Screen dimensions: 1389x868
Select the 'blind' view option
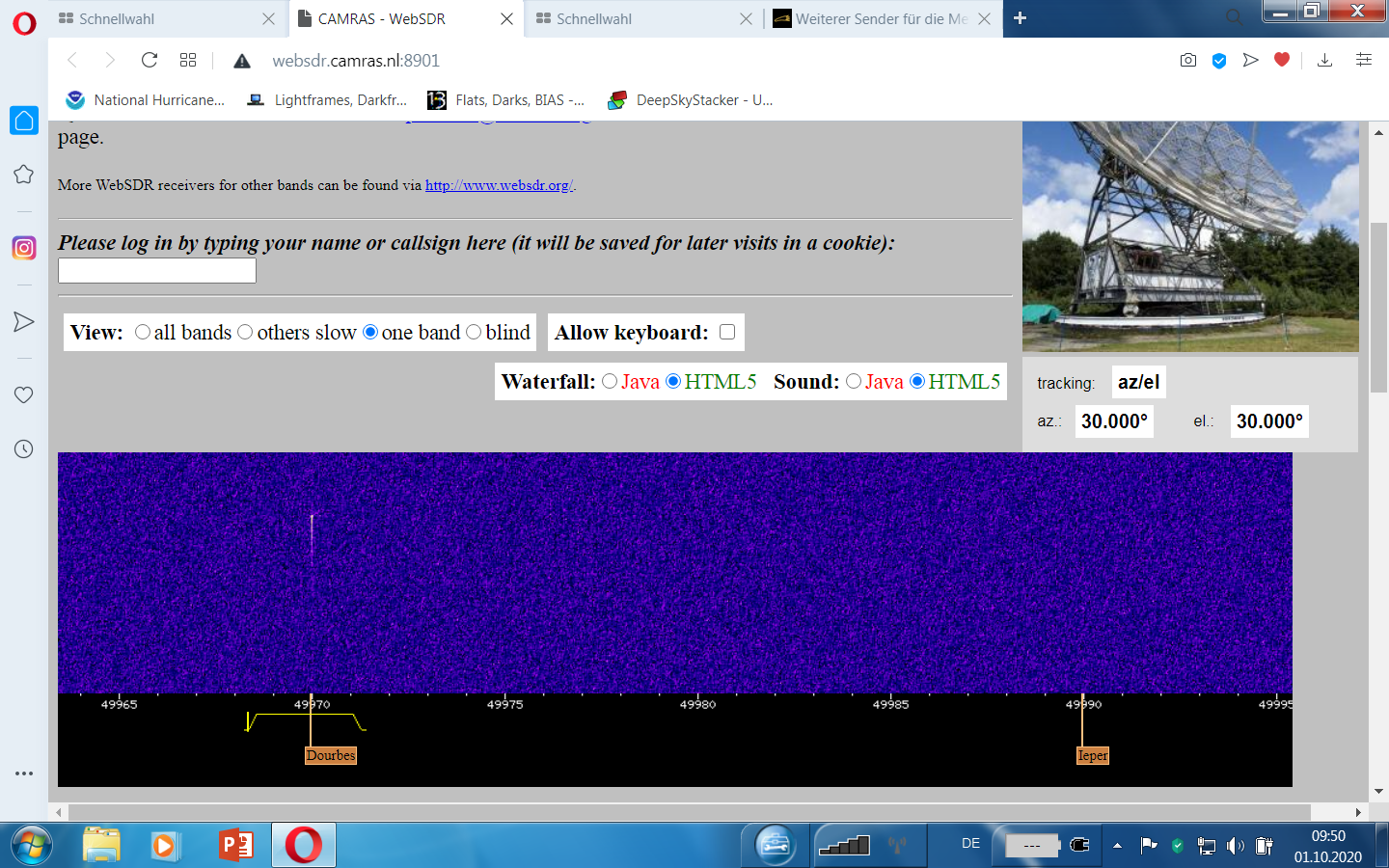tap(474, 332)
